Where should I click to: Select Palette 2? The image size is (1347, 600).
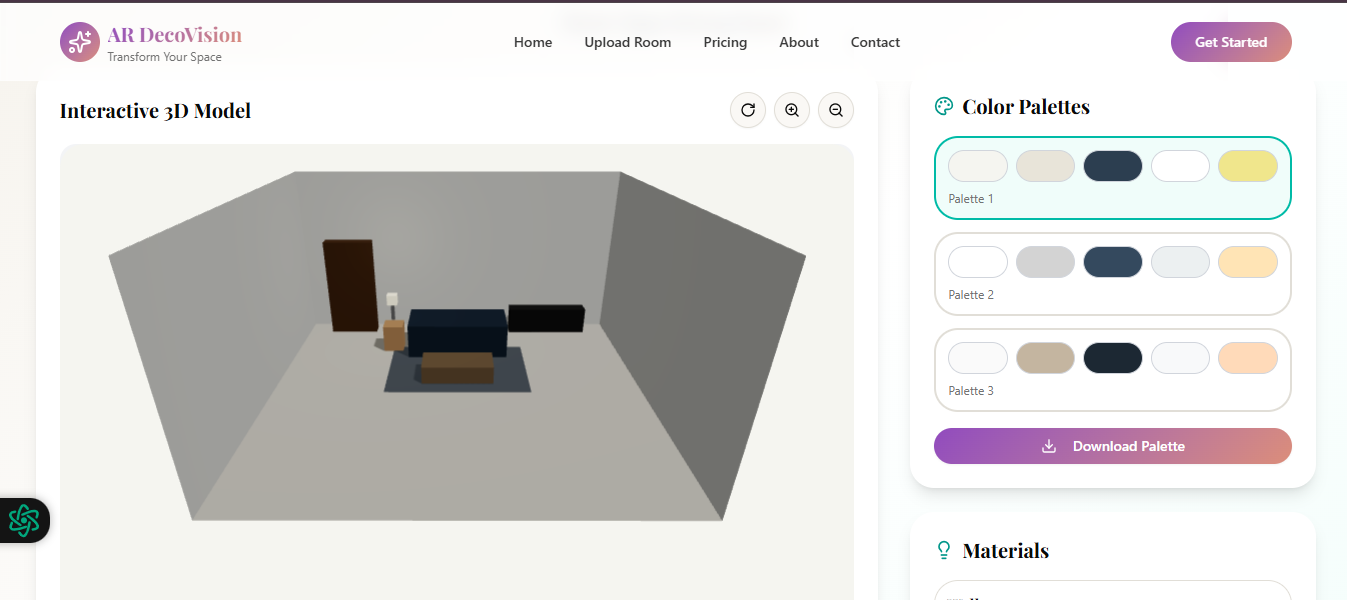point(1112,274)
